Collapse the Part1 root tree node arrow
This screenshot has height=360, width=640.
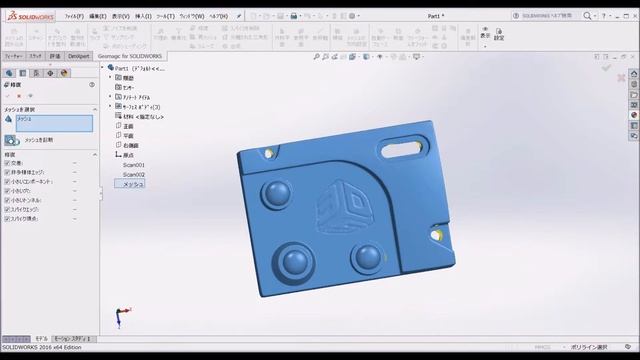pyautogui.click(x=103, y=67)
